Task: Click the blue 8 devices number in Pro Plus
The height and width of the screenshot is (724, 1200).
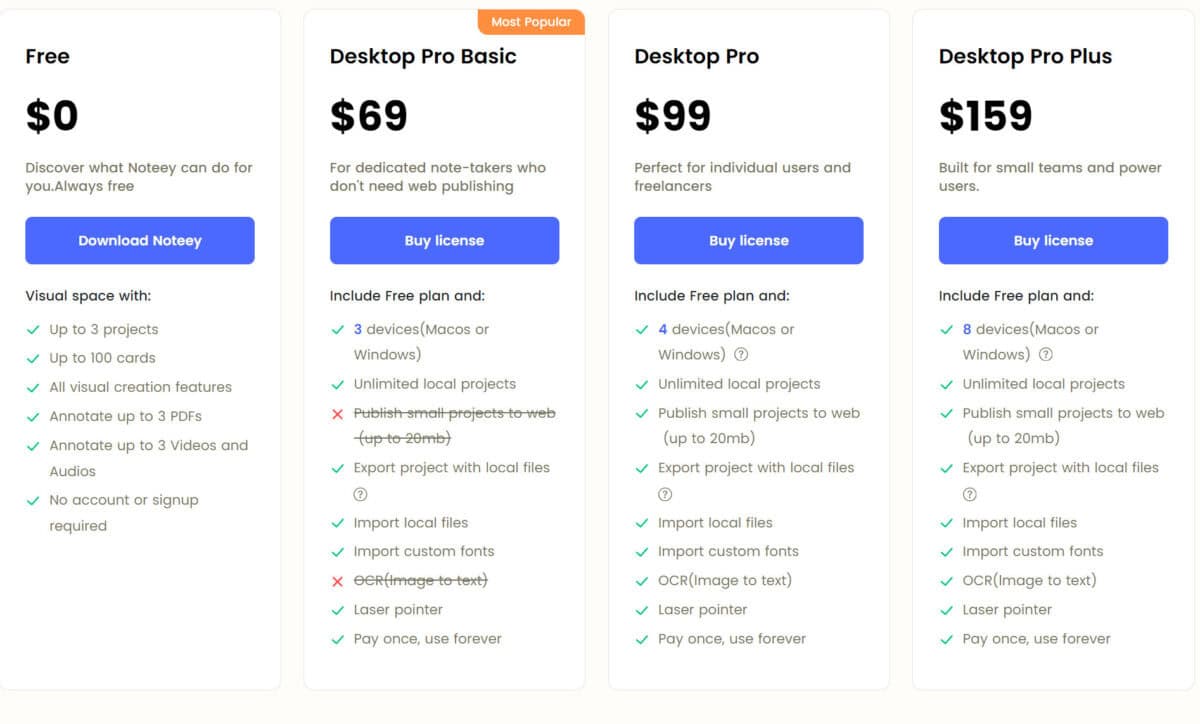Action: (967, 329)
